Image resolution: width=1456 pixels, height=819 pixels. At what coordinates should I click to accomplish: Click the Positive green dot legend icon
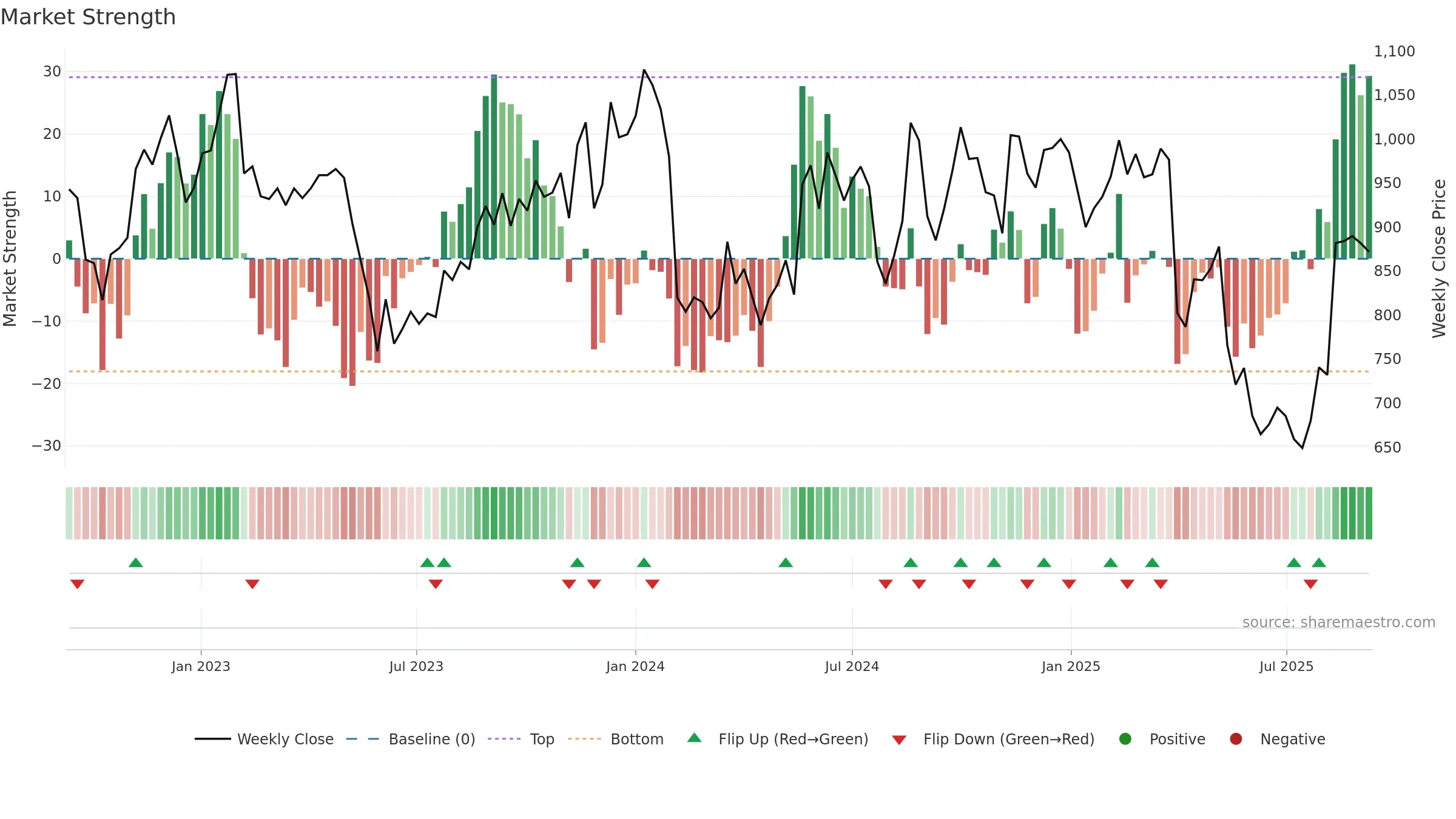pyautogui.click(x=1125, y=739)
